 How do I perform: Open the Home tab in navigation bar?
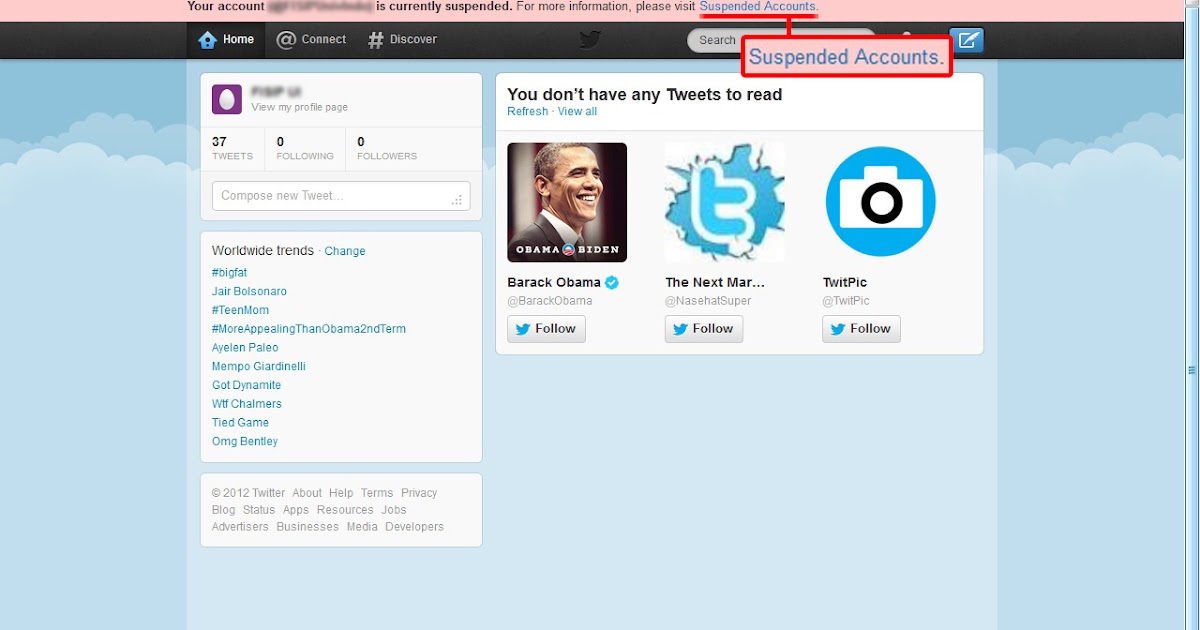click(x=226, y=40)
